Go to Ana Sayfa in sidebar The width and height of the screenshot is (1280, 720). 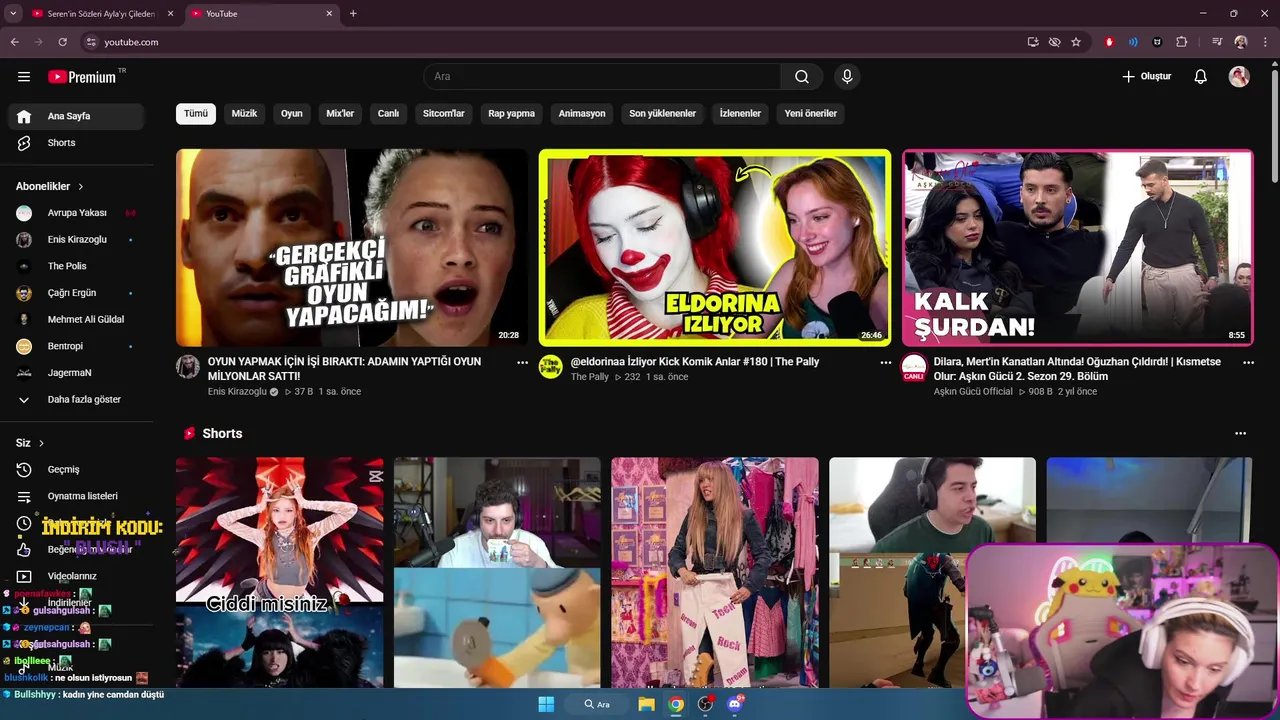tap(76, 116)
